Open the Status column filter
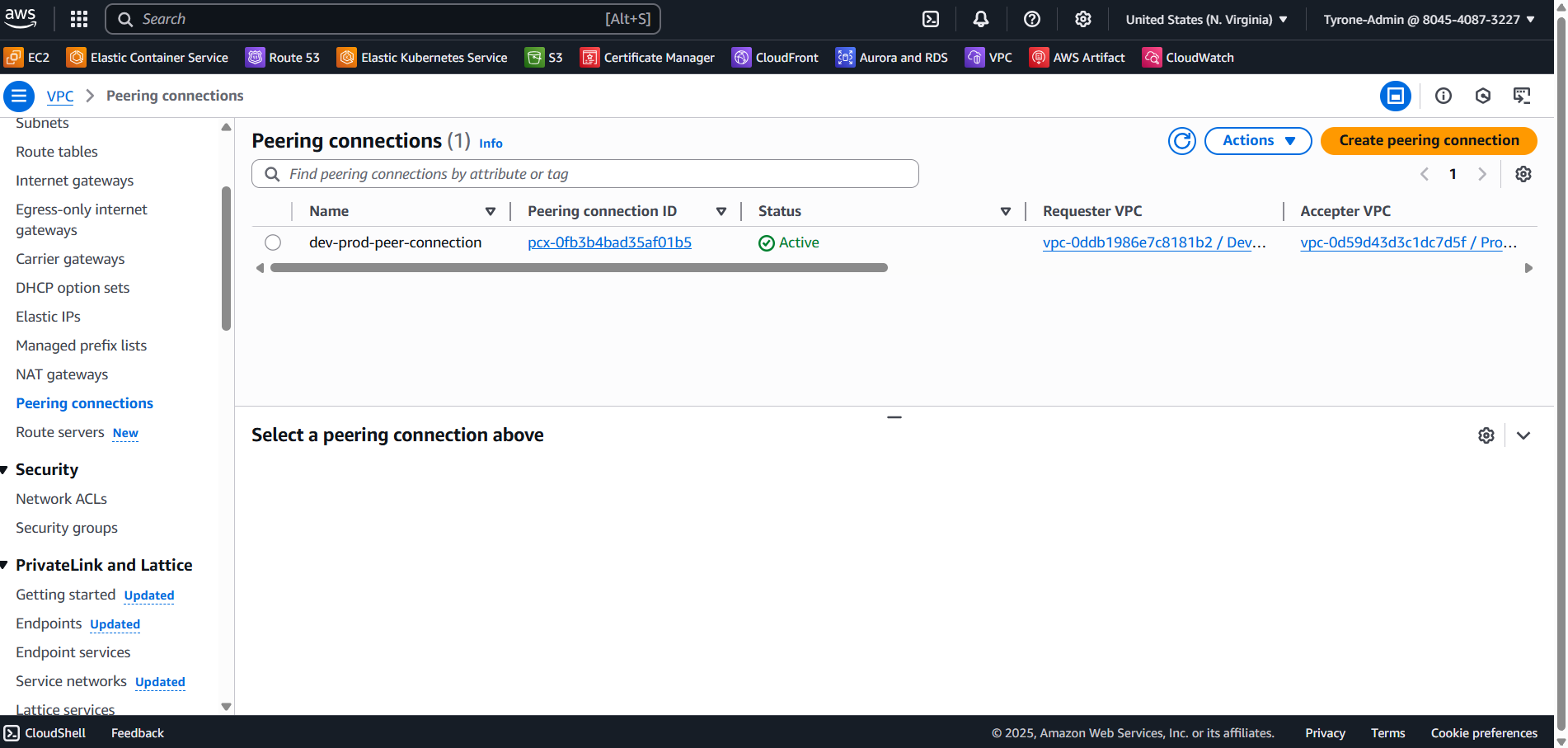The height and width of the screenshot is (748, 1568). click(1005, 211)
